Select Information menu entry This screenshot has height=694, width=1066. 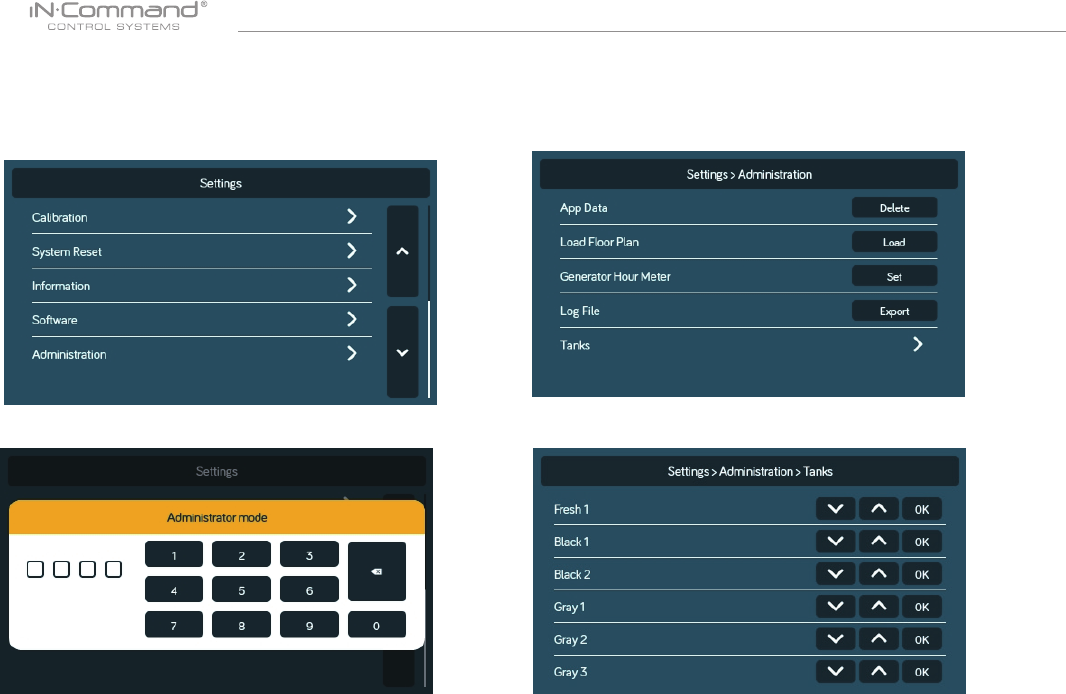[201, 285]
